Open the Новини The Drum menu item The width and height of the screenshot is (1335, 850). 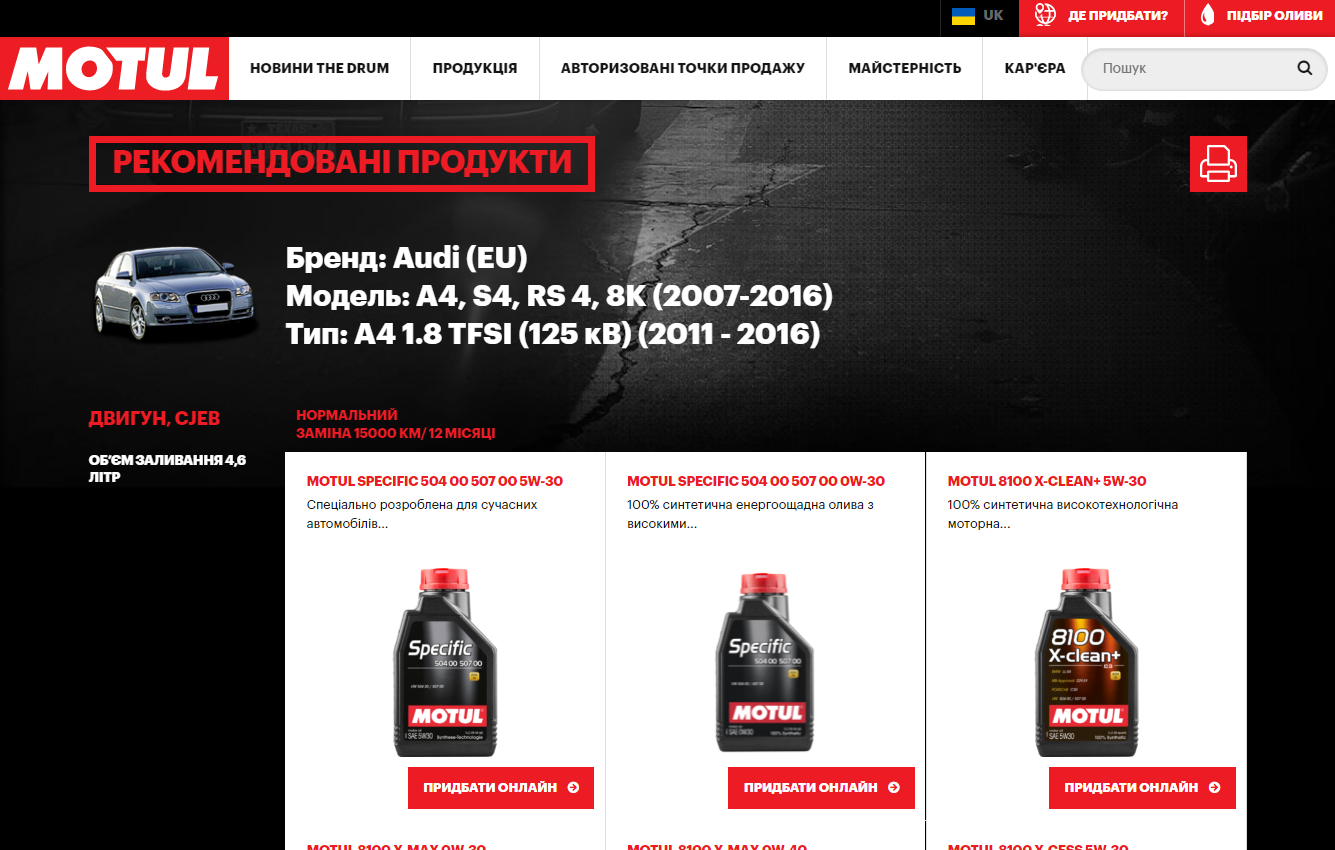[320, 68]
